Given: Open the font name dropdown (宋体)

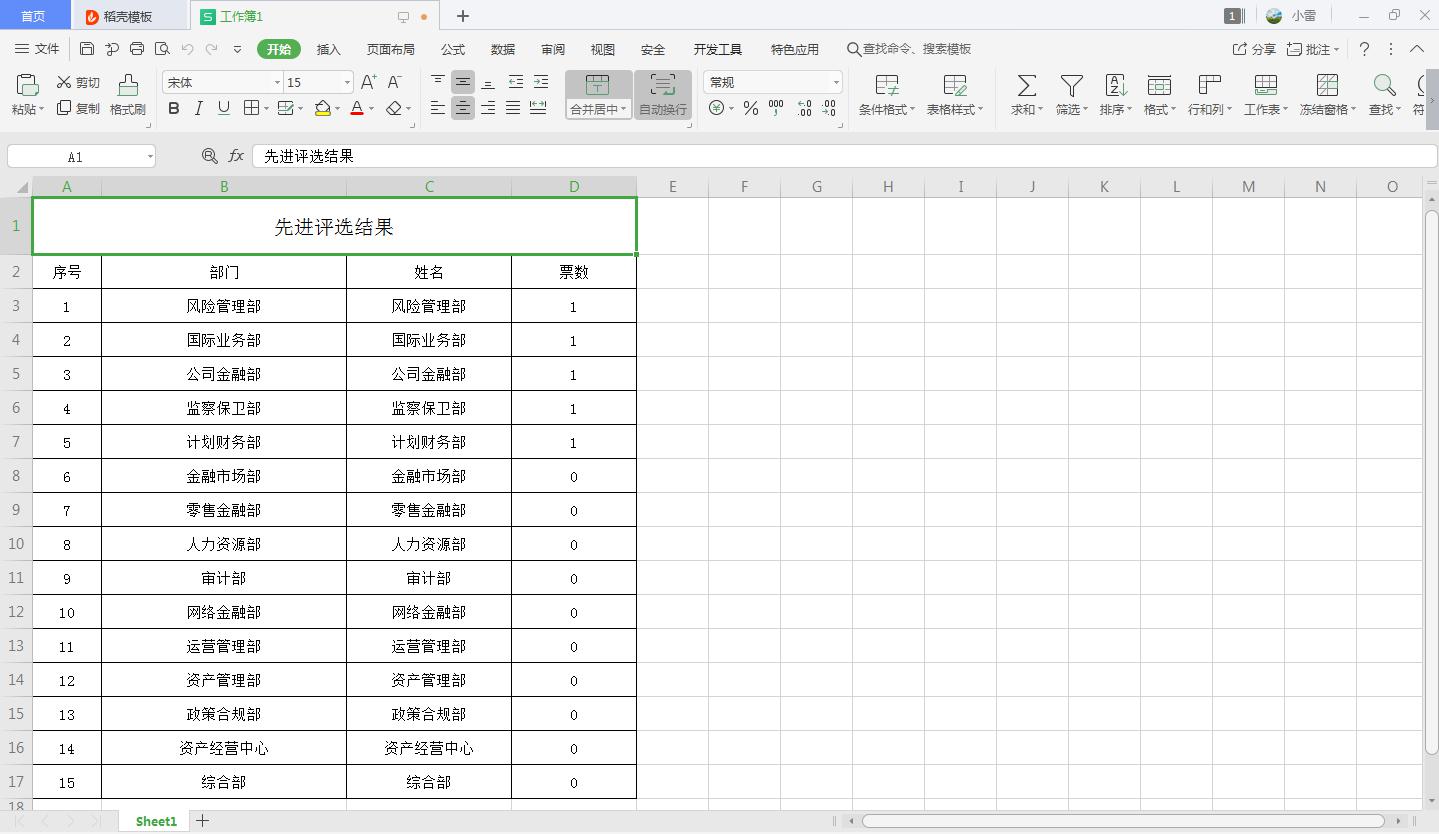Looking at the screenshot, I should (x=277, y=82).
